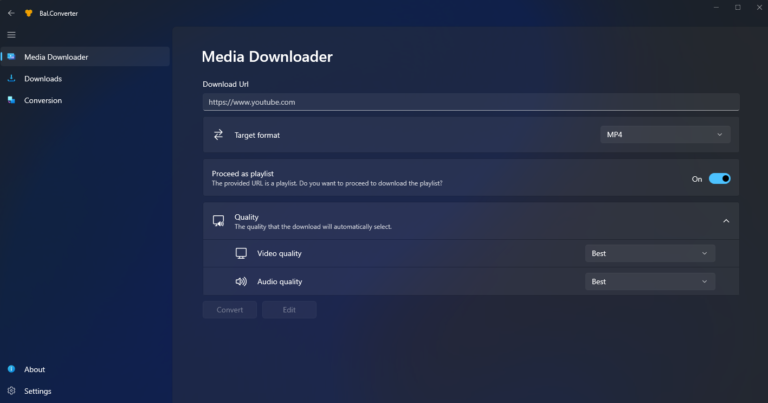Click the About info icon
This screenshot has width=768, height=403.
pos(11,369)
